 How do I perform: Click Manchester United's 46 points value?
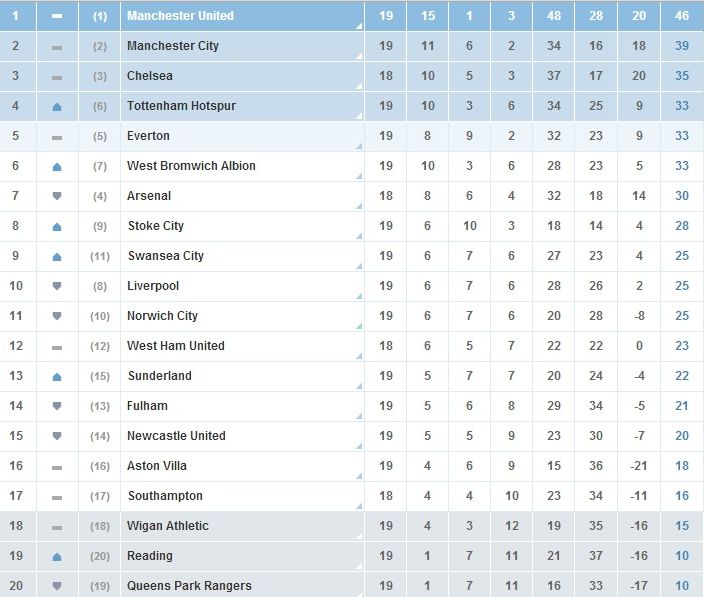pos(682,16)
